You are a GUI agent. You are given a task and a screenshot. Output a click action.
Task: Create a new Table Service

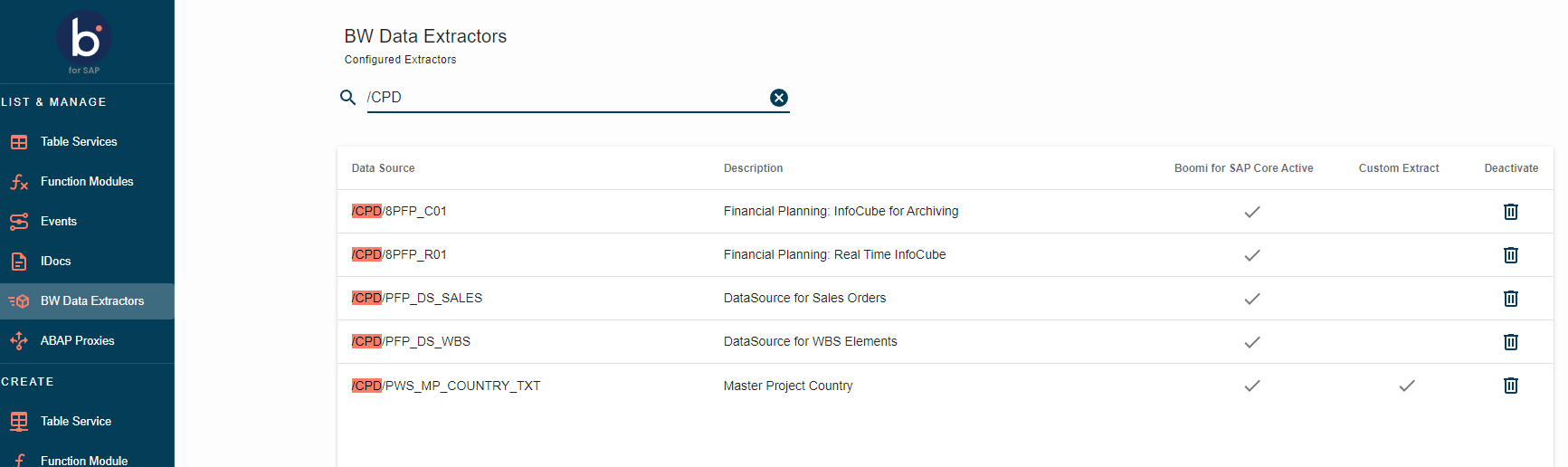[76, 422]
